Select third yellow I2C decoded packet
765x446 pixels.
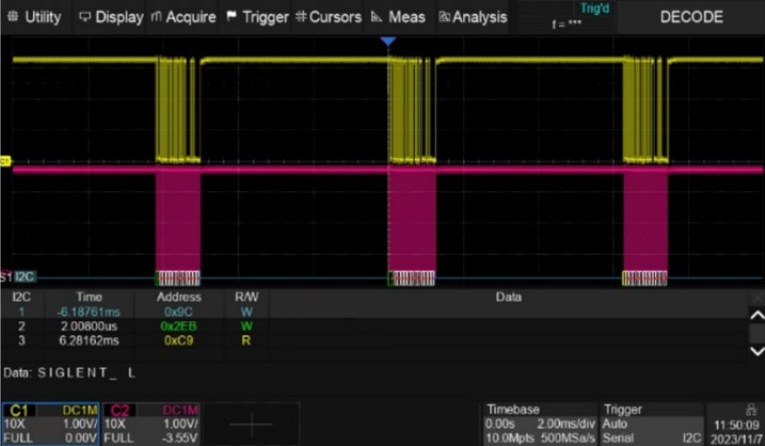[x=644, y=278]
